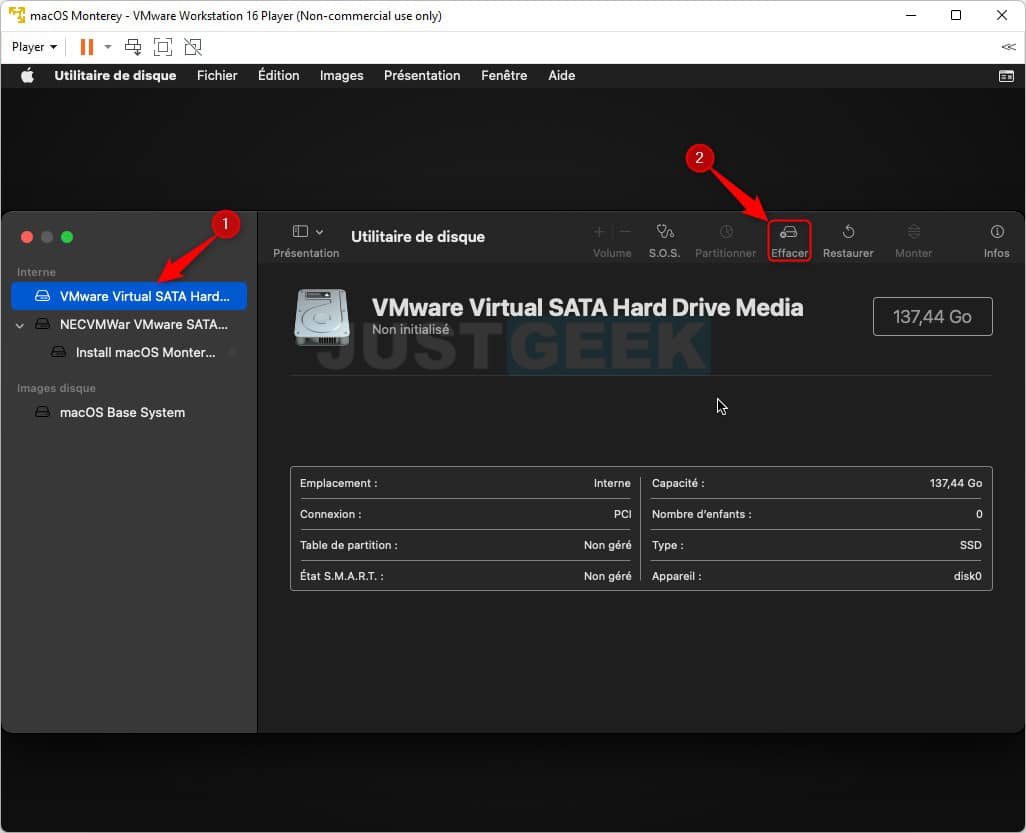Click the Capacité row value
1026x833 pixels.
click(955, 483)
